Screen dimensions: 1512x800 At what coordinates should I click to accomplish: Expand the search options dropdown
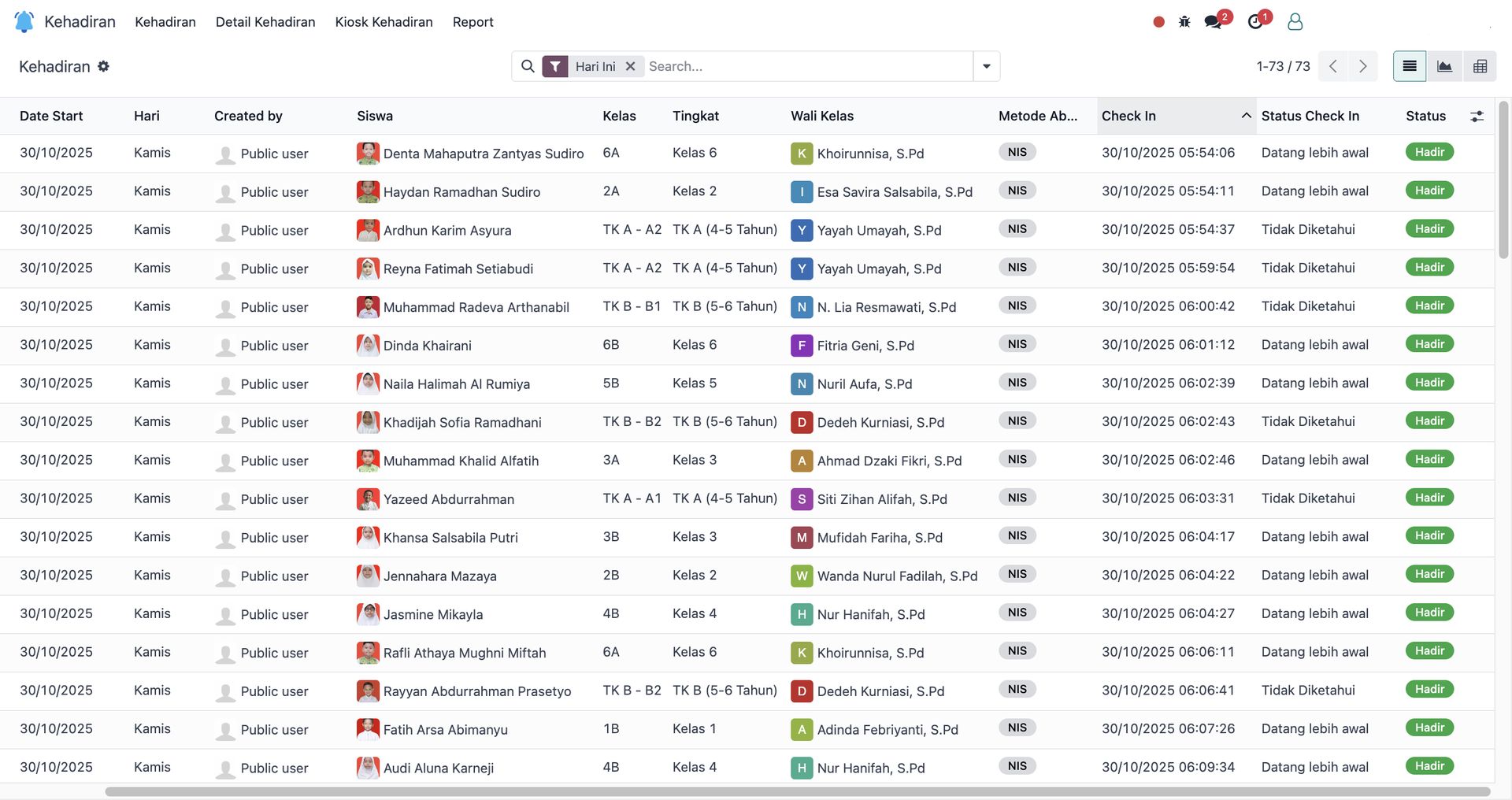click(x=987, y=67)
